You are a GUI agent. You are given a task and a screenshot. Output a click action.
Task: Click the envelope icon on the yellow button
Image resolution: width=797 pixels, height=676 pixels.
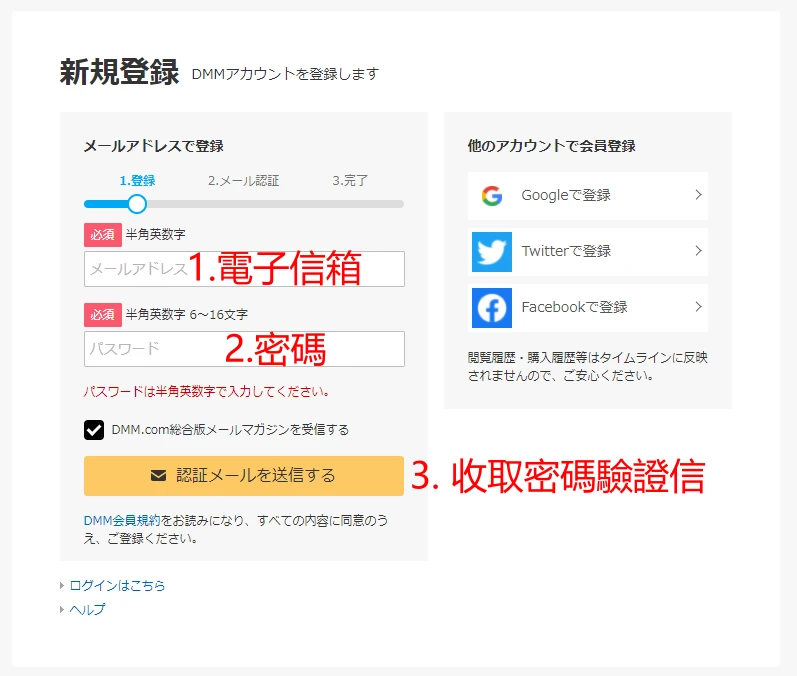tap(158, 476)
